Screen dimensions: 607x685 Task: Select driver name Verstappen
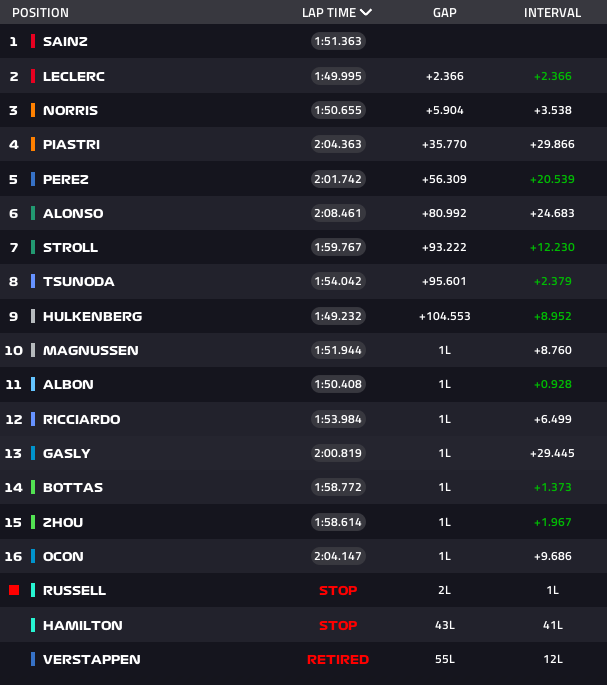coord(91,659)
